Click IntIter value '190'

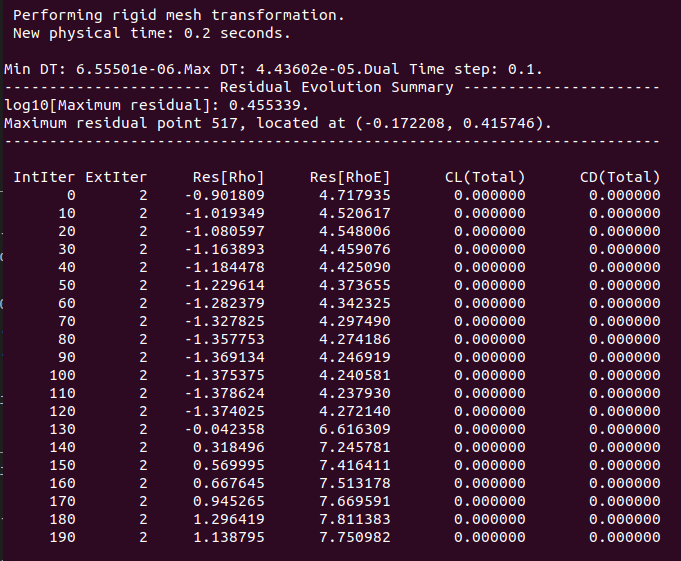click(63, 538)
